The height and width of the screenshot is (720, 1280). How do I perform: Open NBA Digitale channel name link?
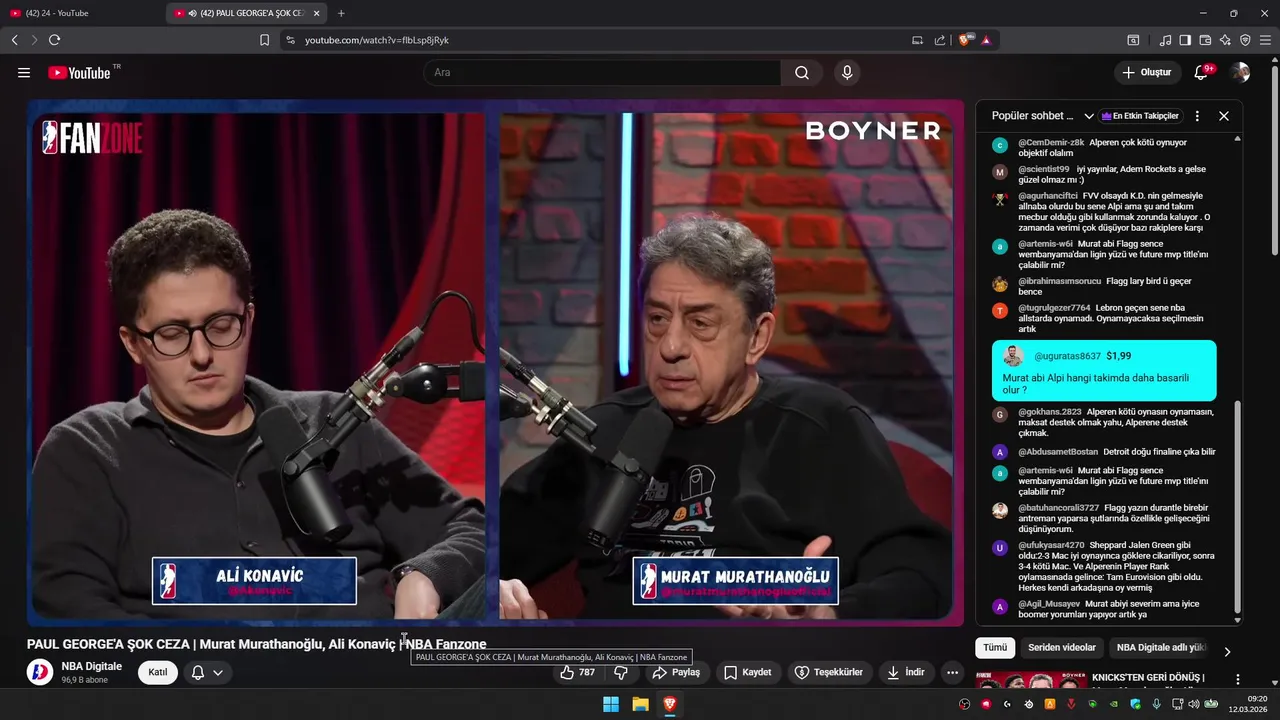click(92, 666)
